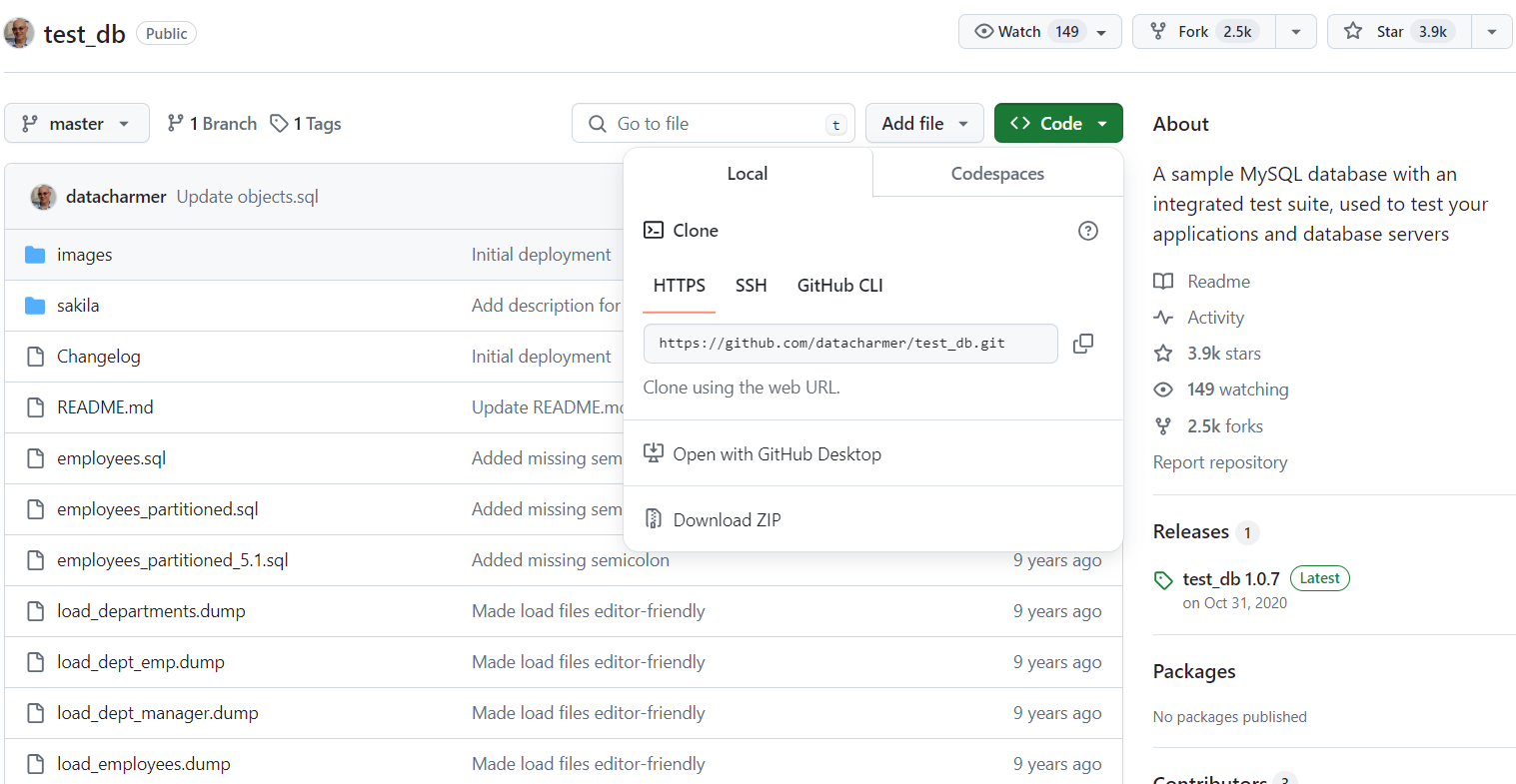Click the employees.sql file icon
The width and height of the screenshot is (1516, 784).
pos(35,458)
